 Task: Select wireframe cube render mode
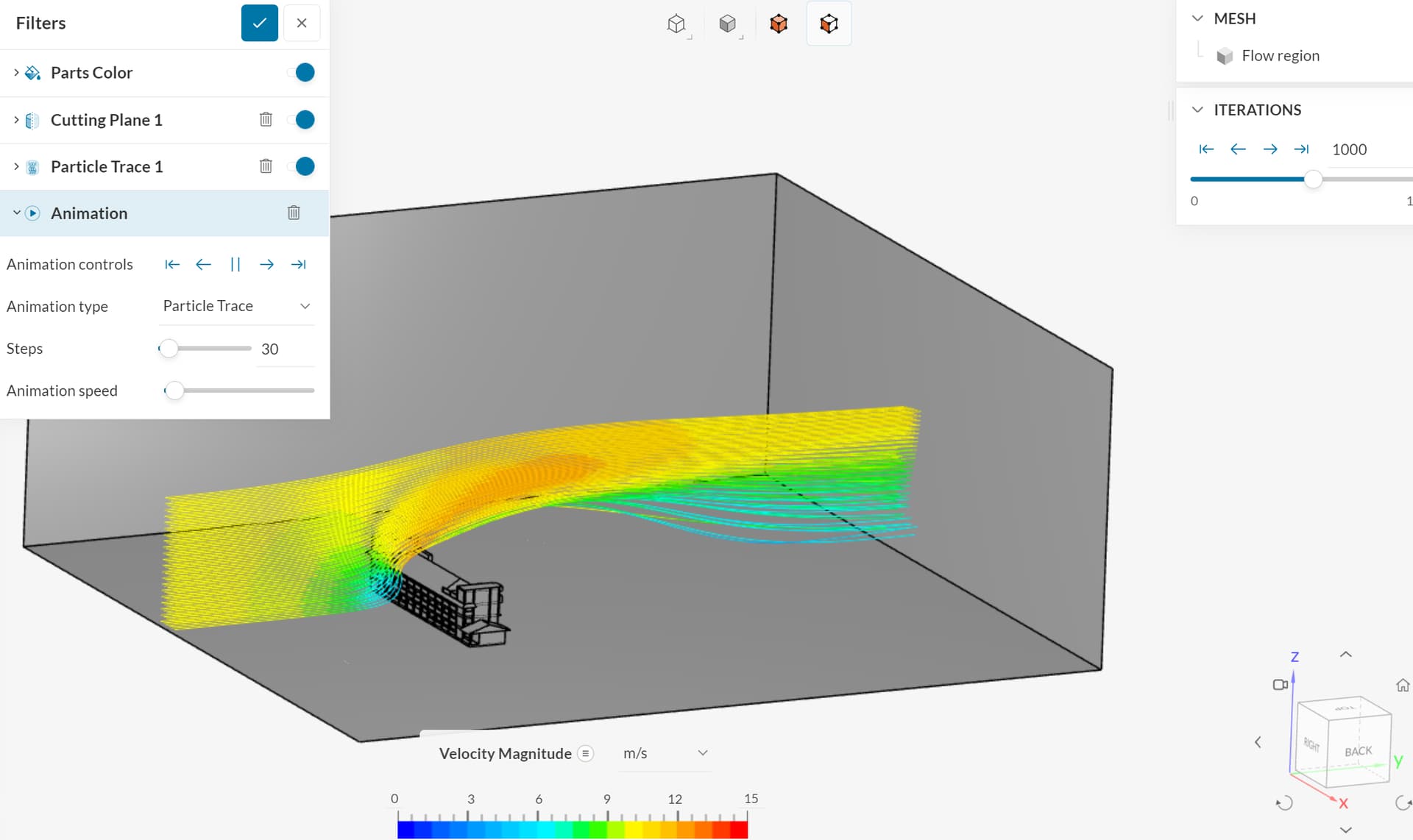(676, 24)
